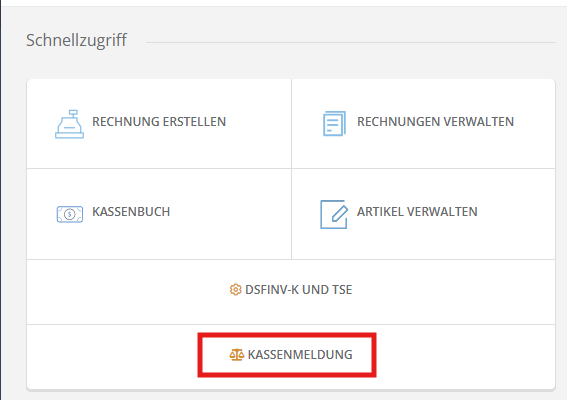Open the DSFINV-K und TSE text link
Screen dimensions: 567x400
click(x=299, y=290)
